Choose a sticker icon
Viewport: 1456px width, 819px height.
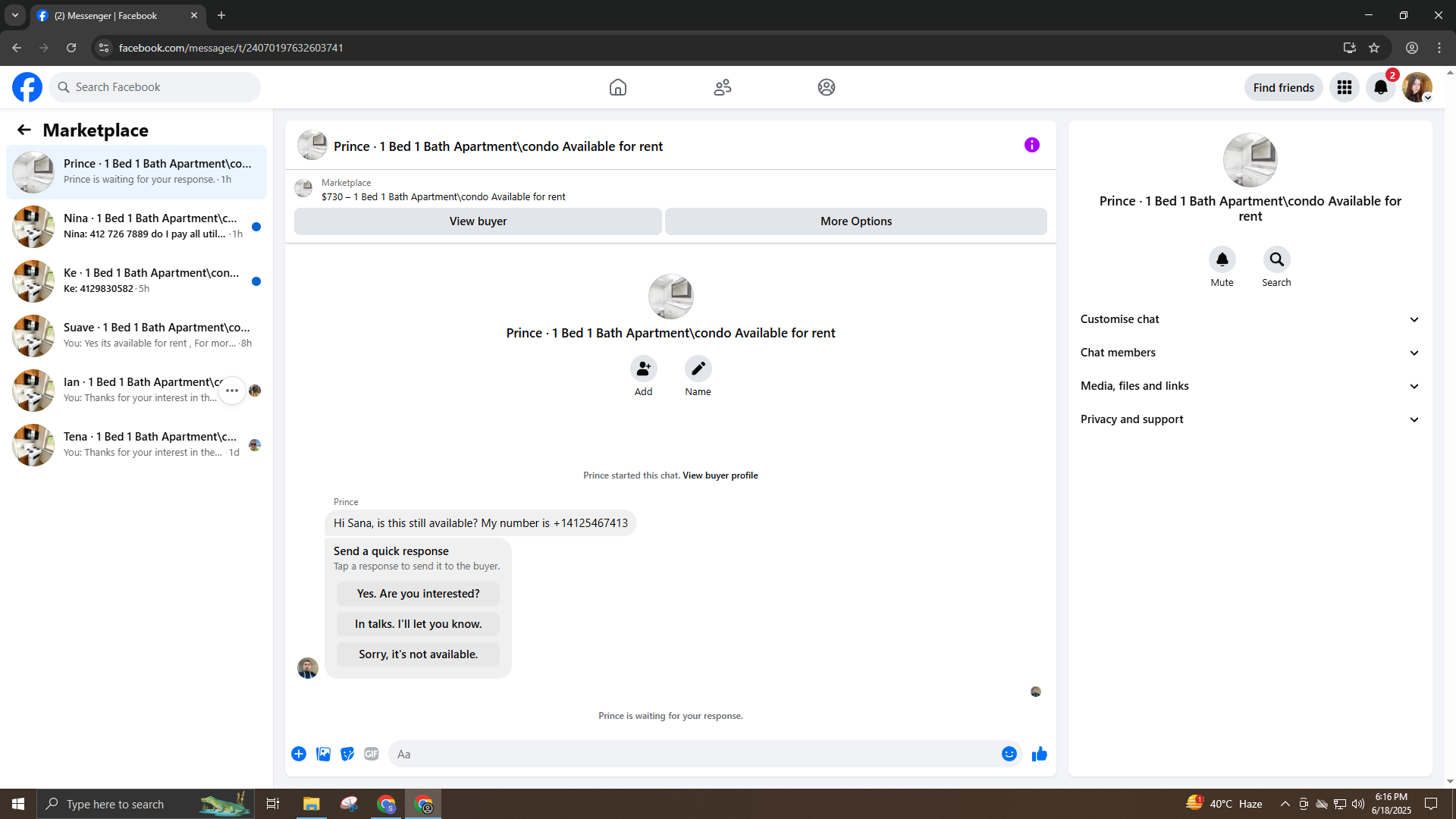click(x=347, y=754)
